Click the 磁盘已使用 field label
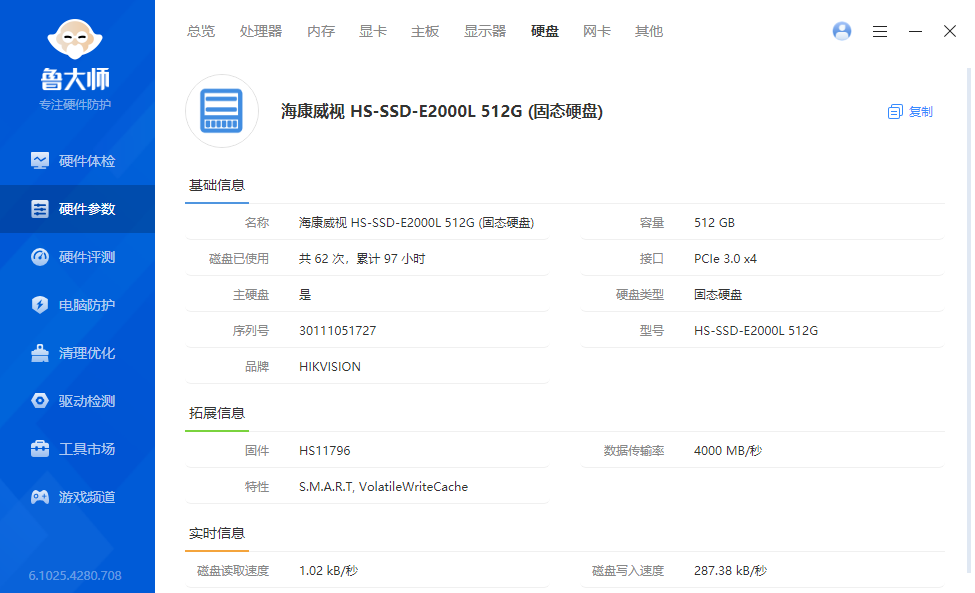Screen dimensions: 975x593 pos(239,259)
